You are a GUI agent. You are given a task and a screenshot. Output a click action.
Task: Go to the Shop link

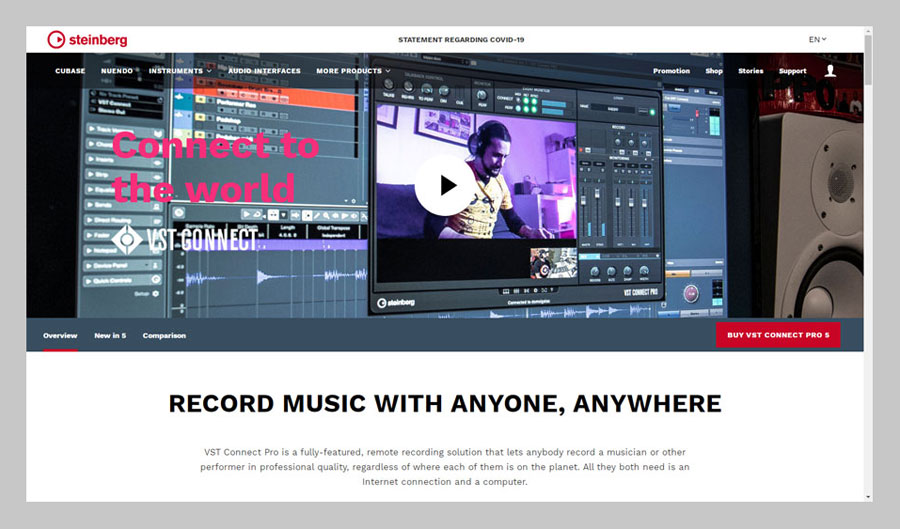pos(714,71)
